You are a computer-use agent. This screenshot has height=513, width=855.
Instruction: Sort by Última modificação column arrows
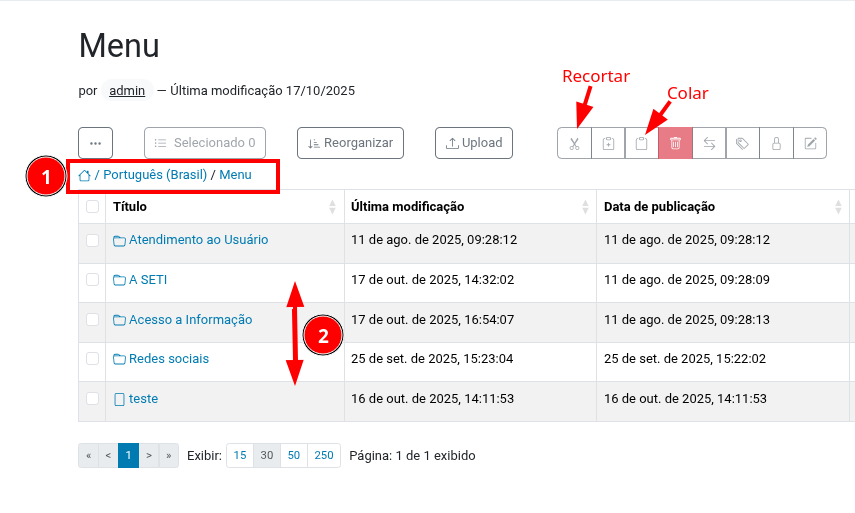pos(585,207)
